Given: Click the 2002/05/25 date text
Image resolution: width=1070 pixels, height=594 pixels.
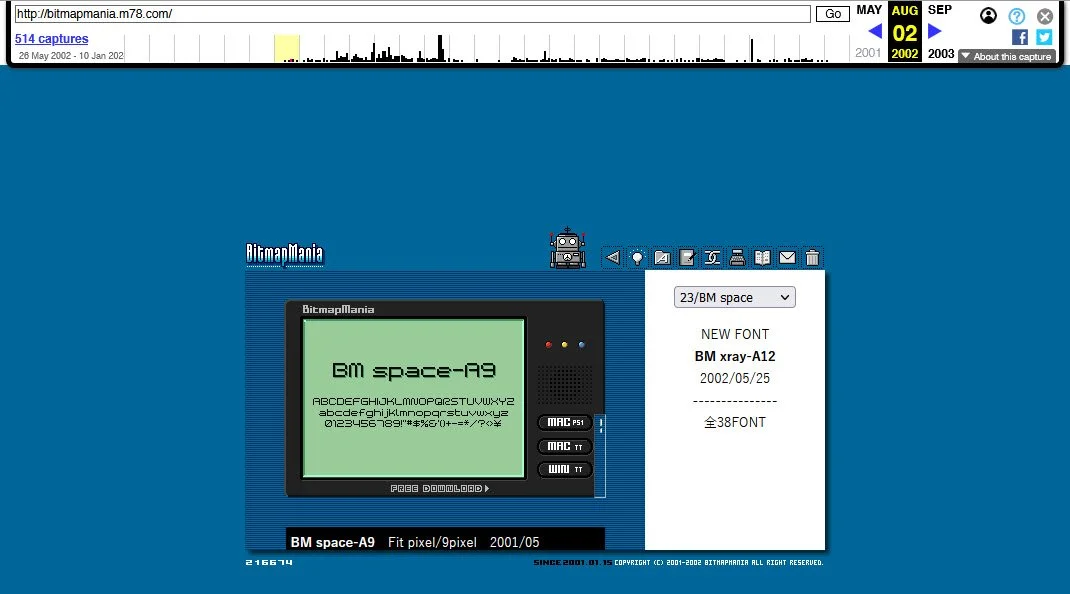Looking at the screenshot, I should (735, 378).
